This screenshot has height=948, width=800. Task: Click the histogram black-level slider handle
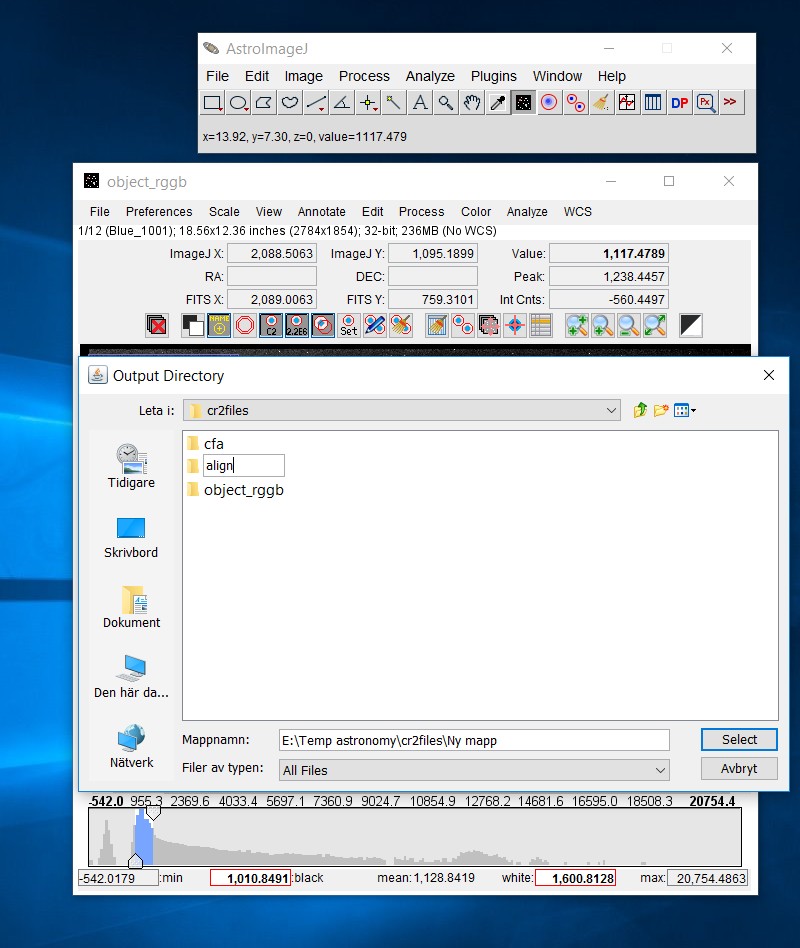135,861
